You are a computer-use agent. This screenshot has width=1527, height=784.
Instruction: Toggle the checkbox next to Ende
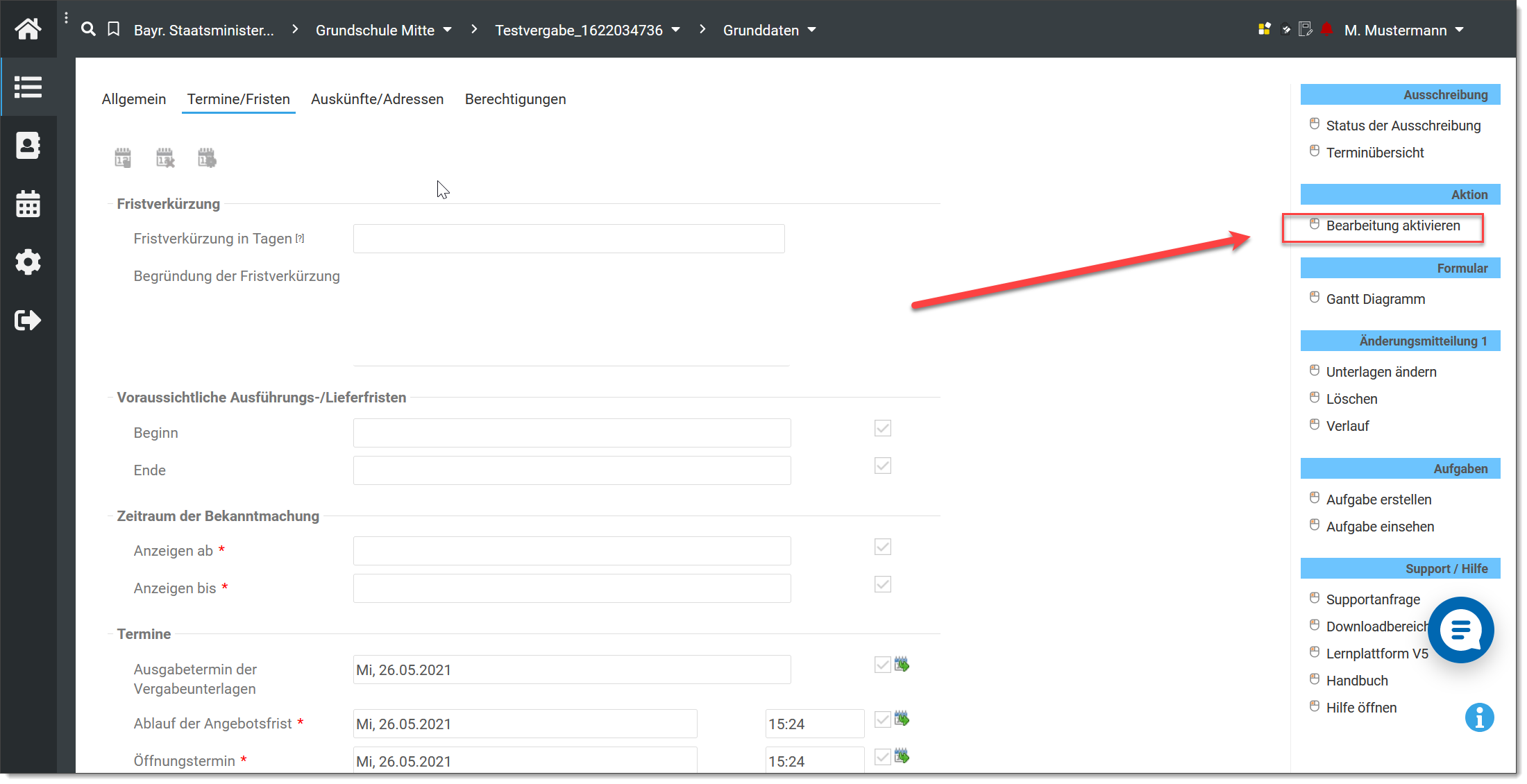(x=883, y=466)
